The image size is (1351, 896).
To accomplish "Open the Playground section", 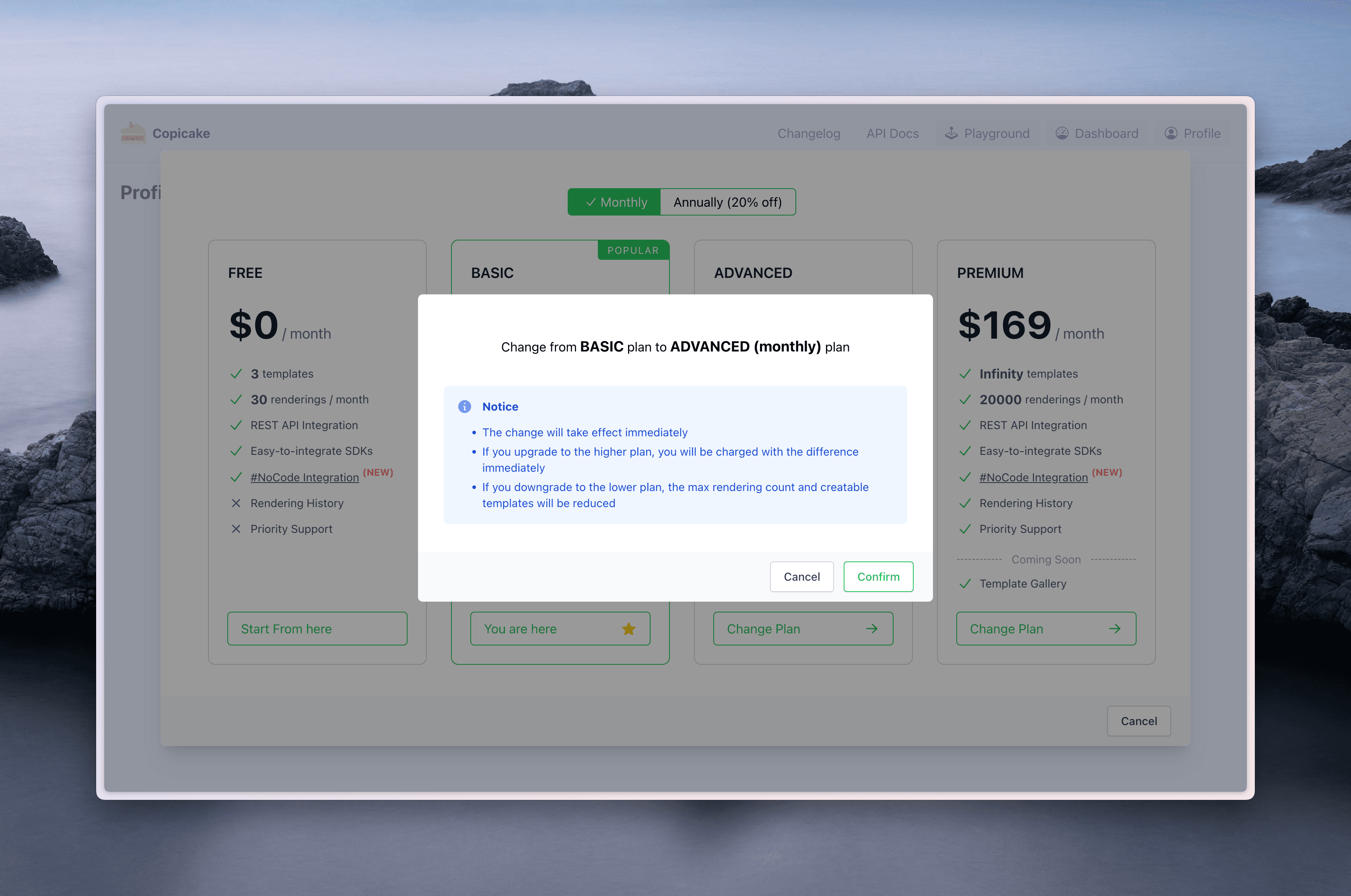I will (x=988, y=133).
